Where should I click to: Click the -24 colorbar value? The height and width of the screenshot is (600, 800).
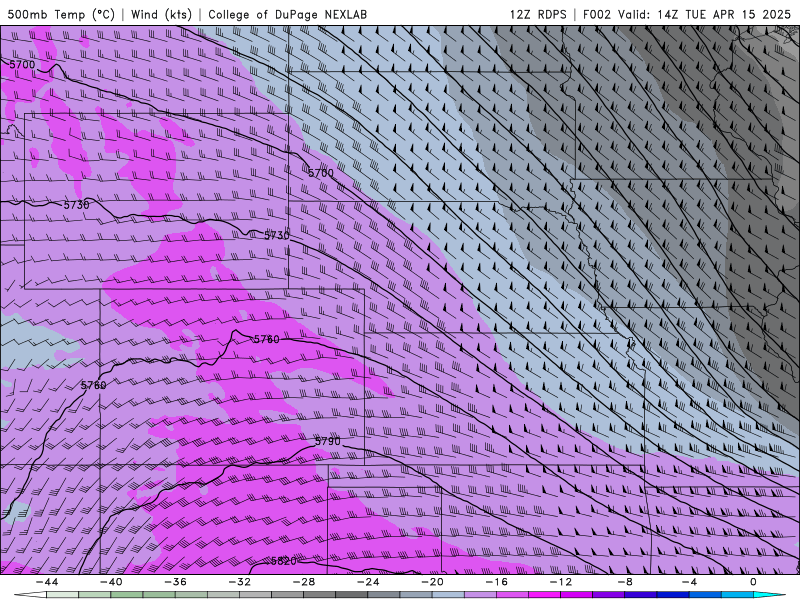[x=368, y=582]
